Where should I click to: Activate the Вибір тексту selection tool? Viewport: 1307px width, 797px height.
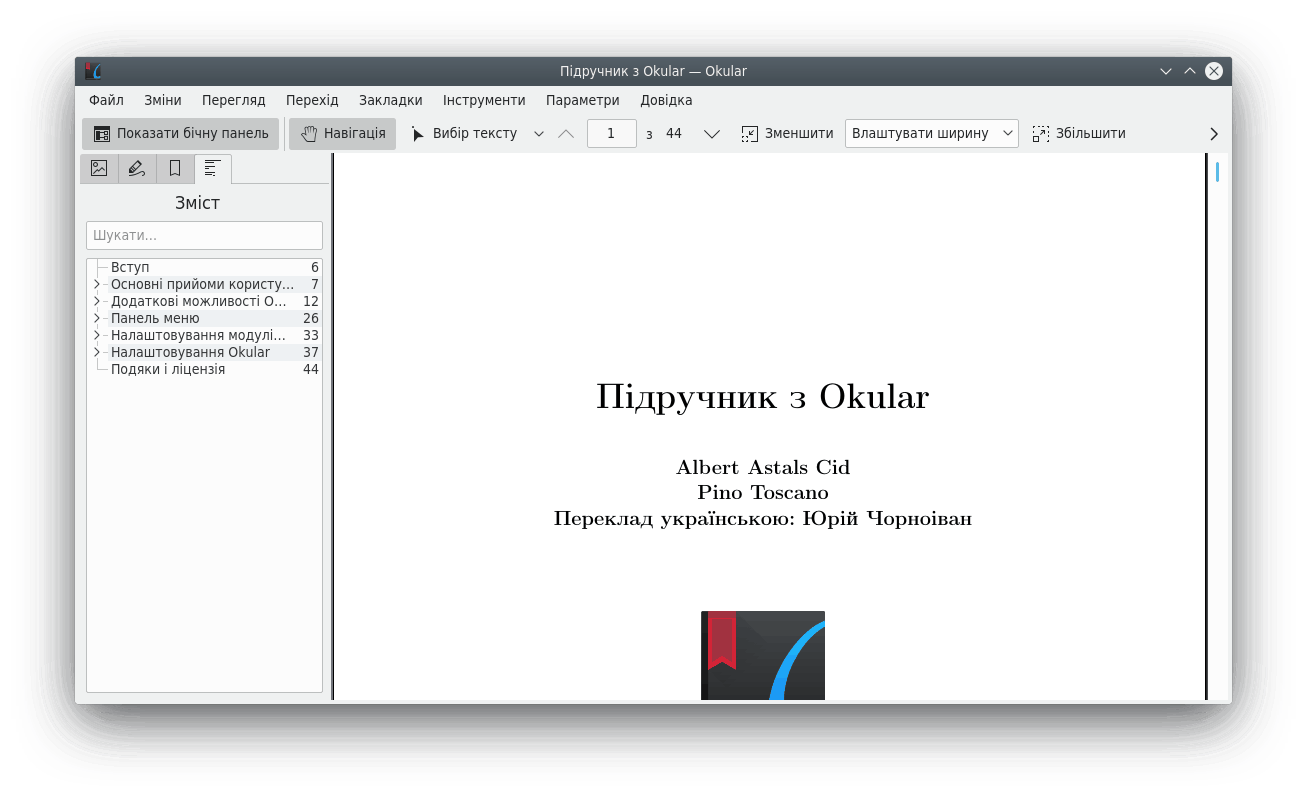pyautogui.click(x=464, y=133)
